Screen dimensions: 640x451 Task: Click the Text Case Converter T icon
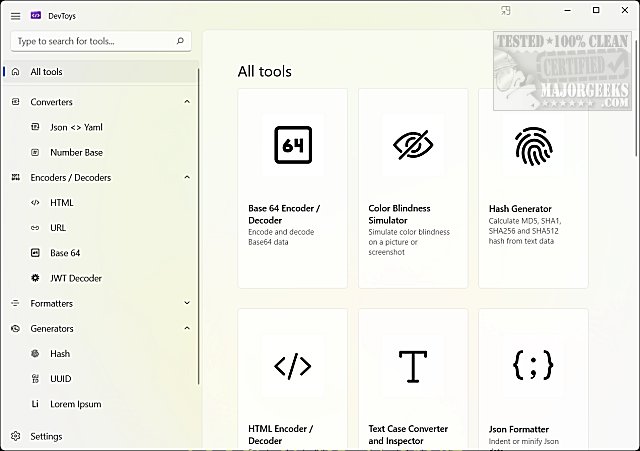412,366
